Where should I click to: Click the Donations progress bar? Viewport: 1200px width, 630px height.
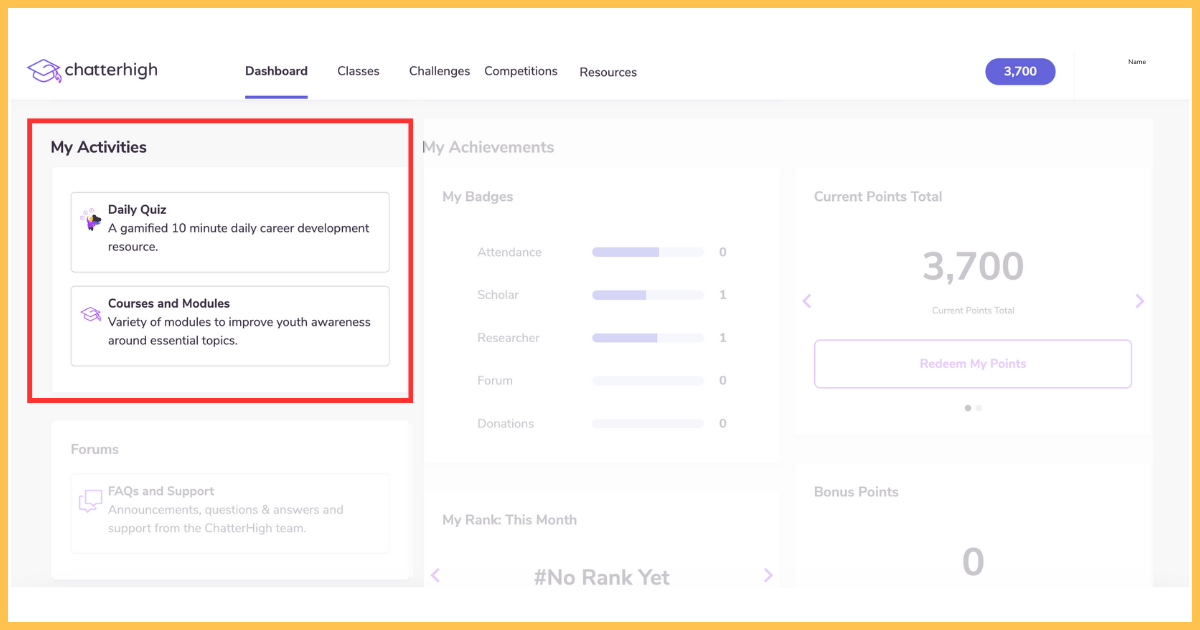tap(647, 423)
